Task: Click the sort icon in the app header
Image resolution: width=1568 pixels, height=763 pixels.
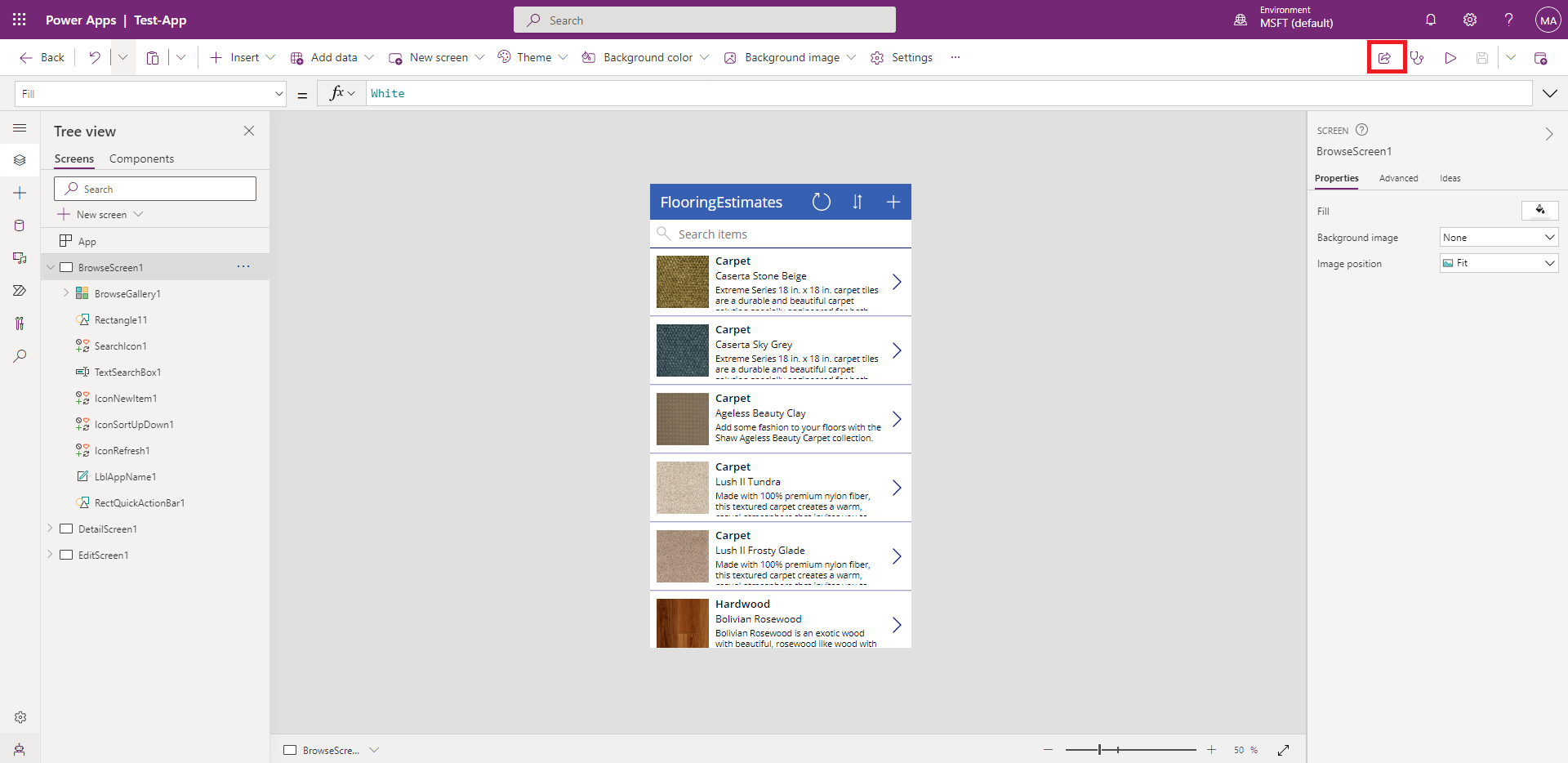Action: point(857,202)
